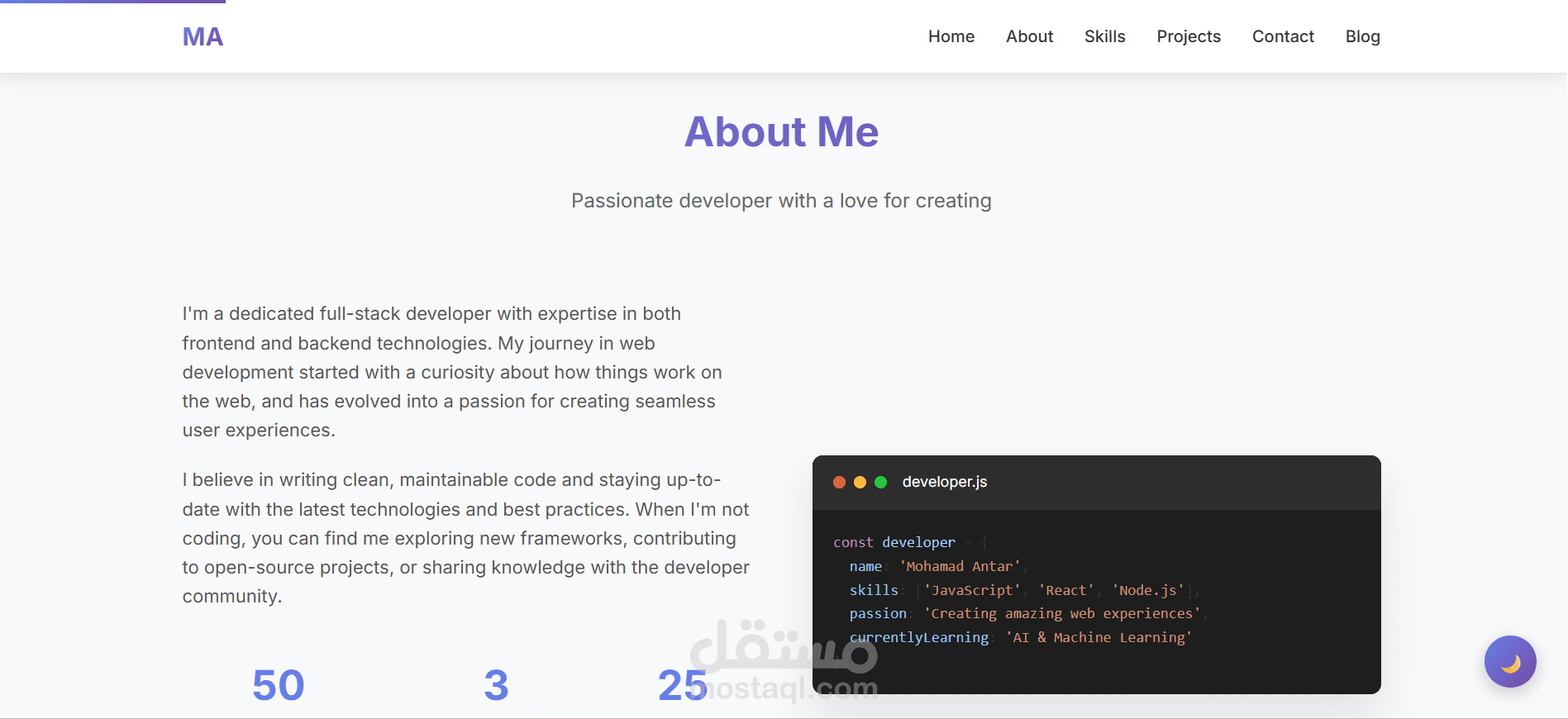Click the purple scroll progress bar
The image size is (1568, 719).
(x=112, y=2)
